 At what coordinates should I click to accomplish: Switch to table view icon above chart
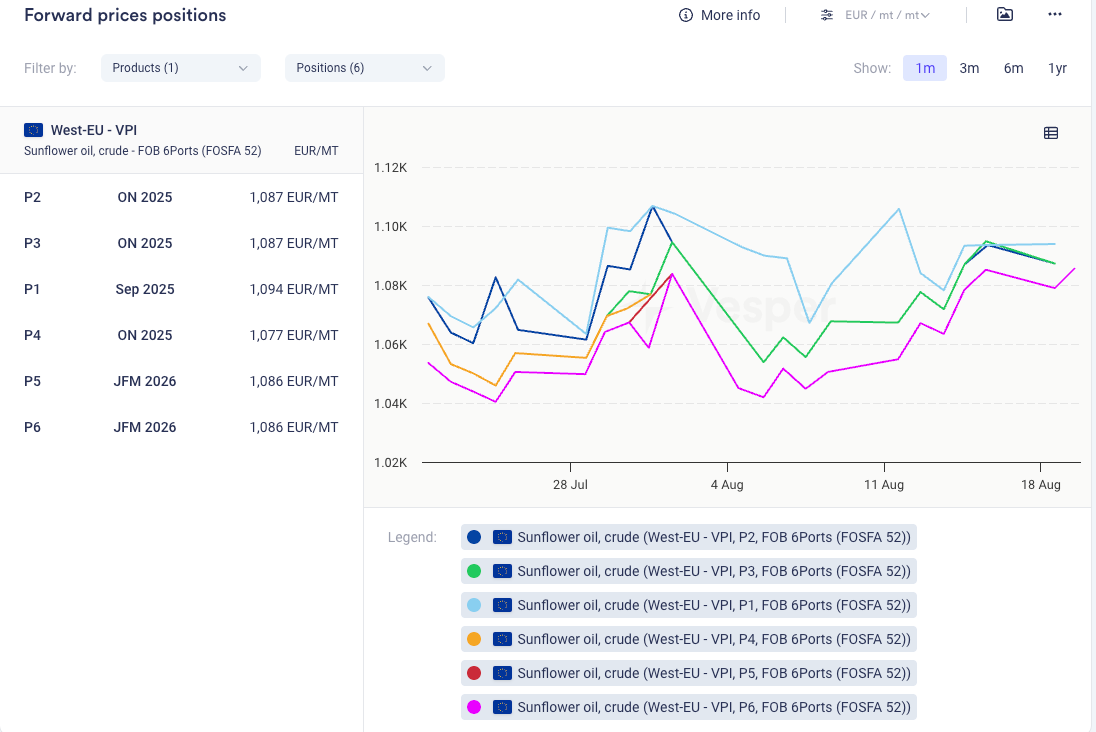click(1051, 133)
